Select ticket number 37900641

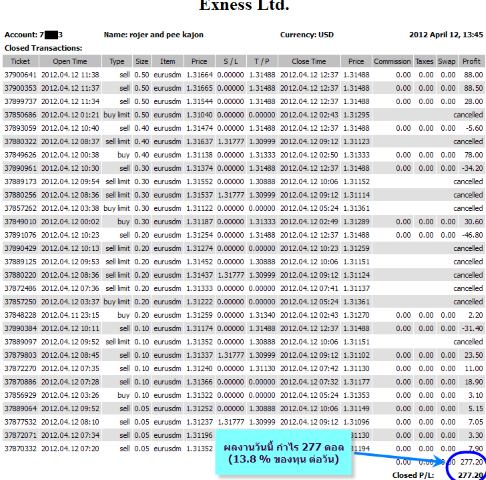point(20,75)
